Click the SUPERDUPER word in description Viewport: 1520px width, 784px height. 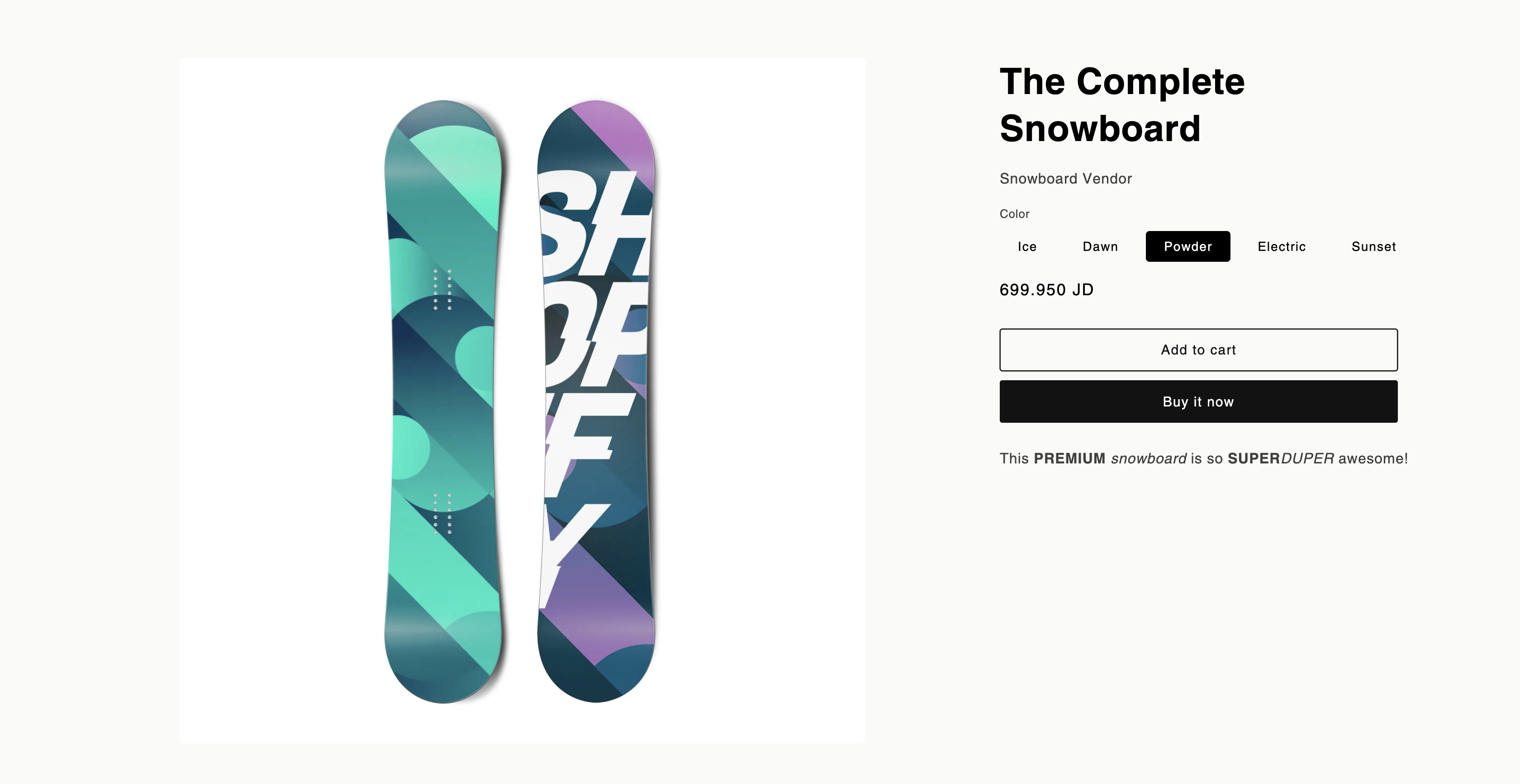coord(1280,458)
